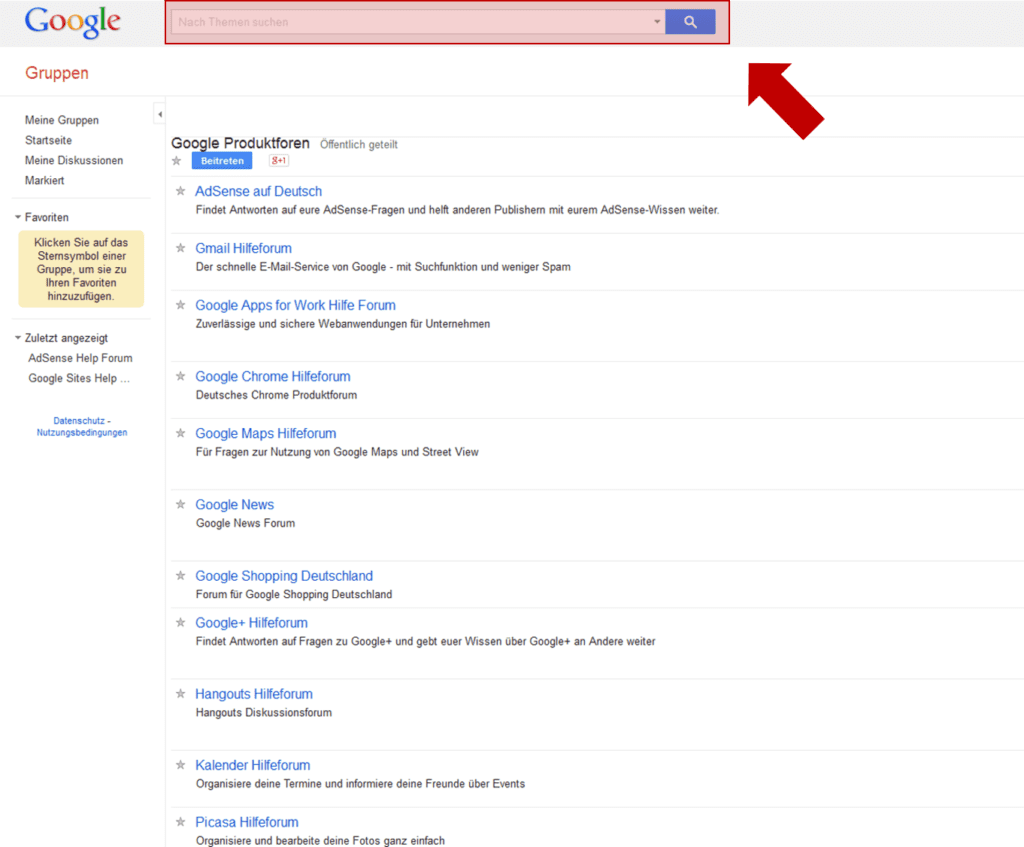Click the Google logo

coord(72,22)
